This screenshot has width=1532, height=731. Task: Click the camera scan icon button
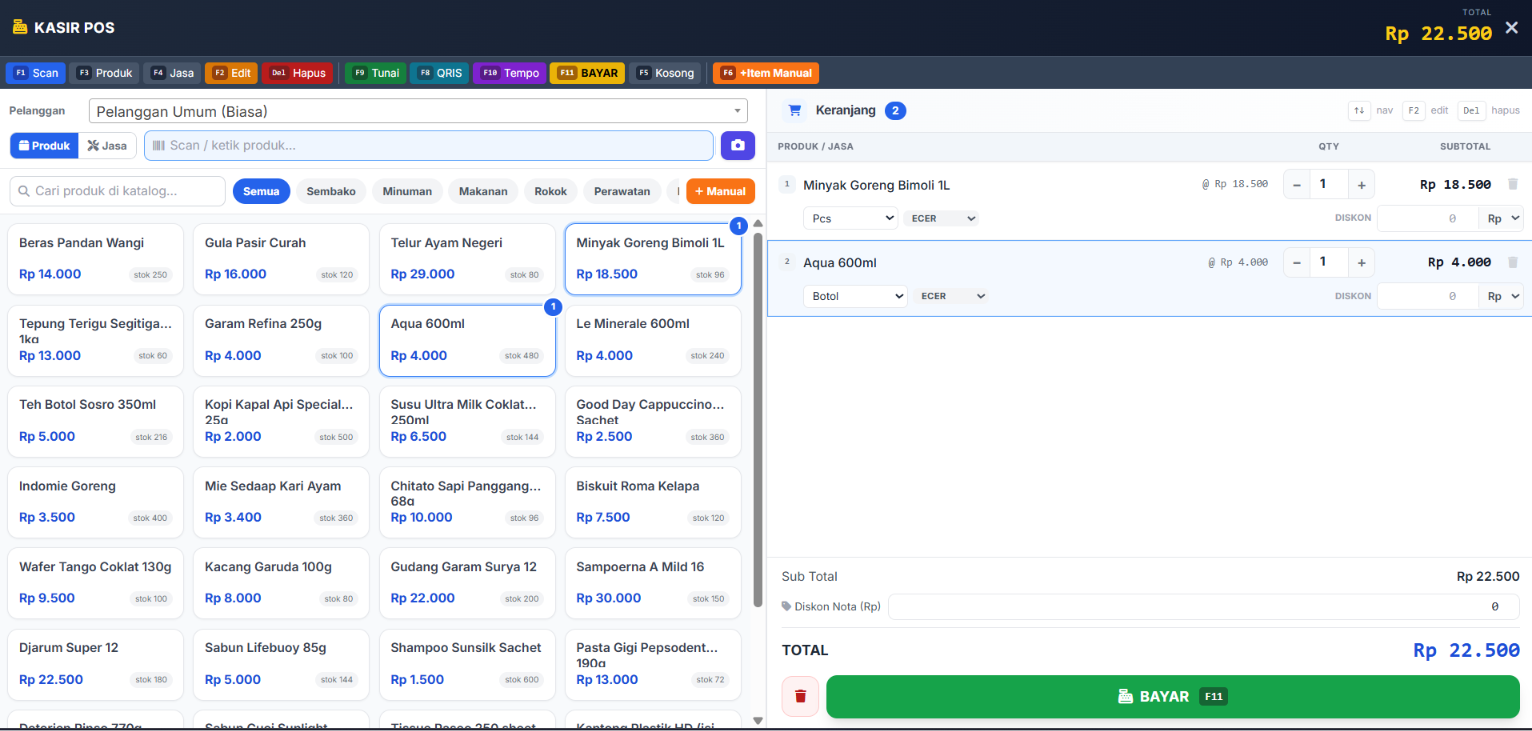tap(738, 145)
